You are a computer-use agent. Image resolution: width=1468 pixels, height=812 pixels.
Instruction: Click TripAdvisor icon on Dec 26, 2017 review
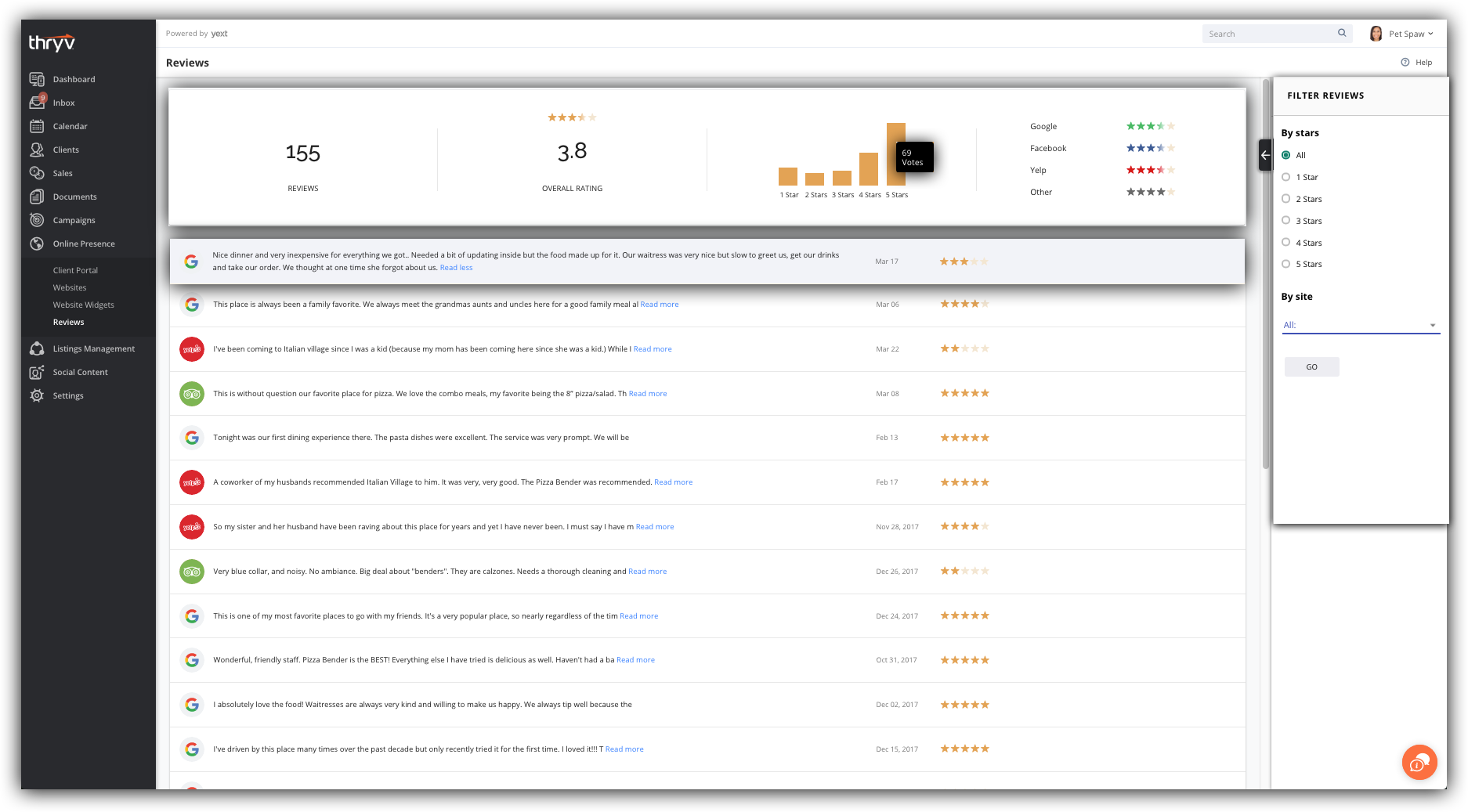tap(192, 572)
